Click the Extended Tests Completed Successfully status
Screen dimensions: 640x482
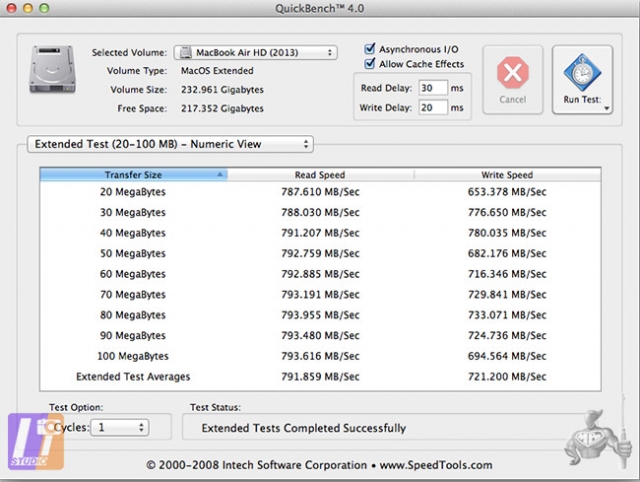click(x=304, y=428)
